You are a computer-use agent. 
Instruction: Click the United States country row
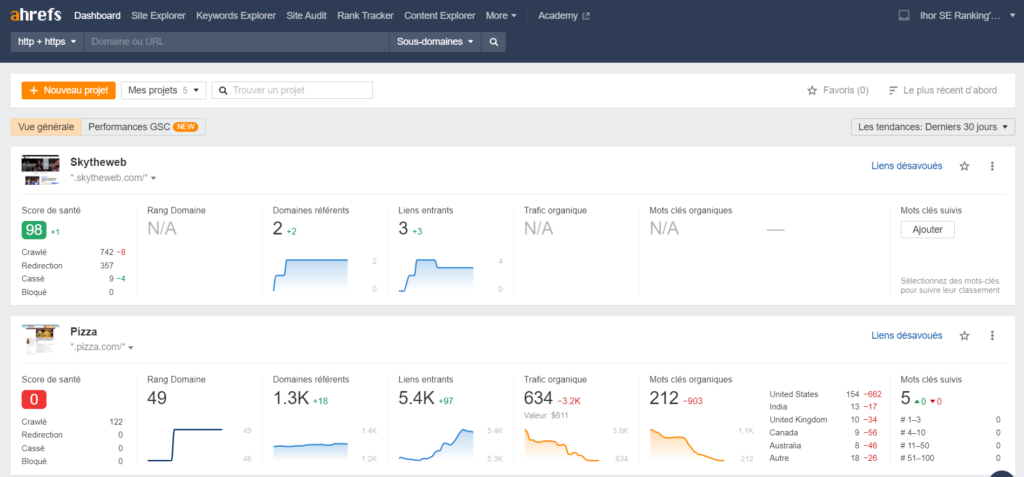click(825, 394)
